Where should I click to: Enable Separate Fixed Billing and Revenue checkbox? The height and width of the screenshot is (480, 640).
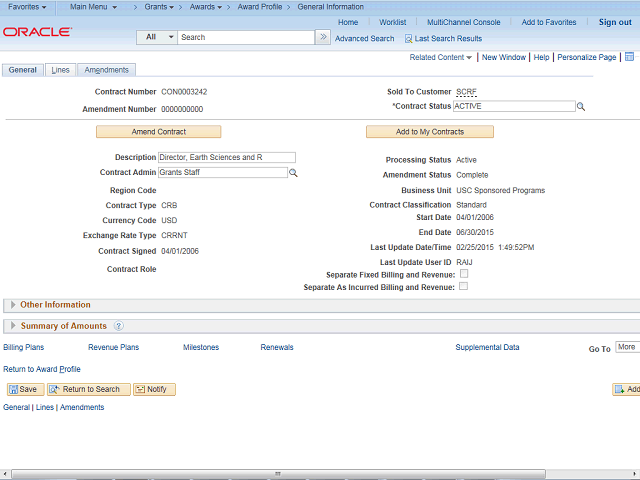[x=463, y=274]
